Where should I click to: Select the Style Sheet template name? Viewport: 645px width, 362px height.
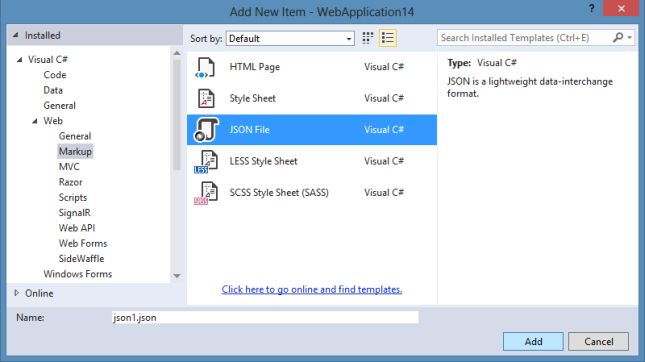click(x=253, y=98)
